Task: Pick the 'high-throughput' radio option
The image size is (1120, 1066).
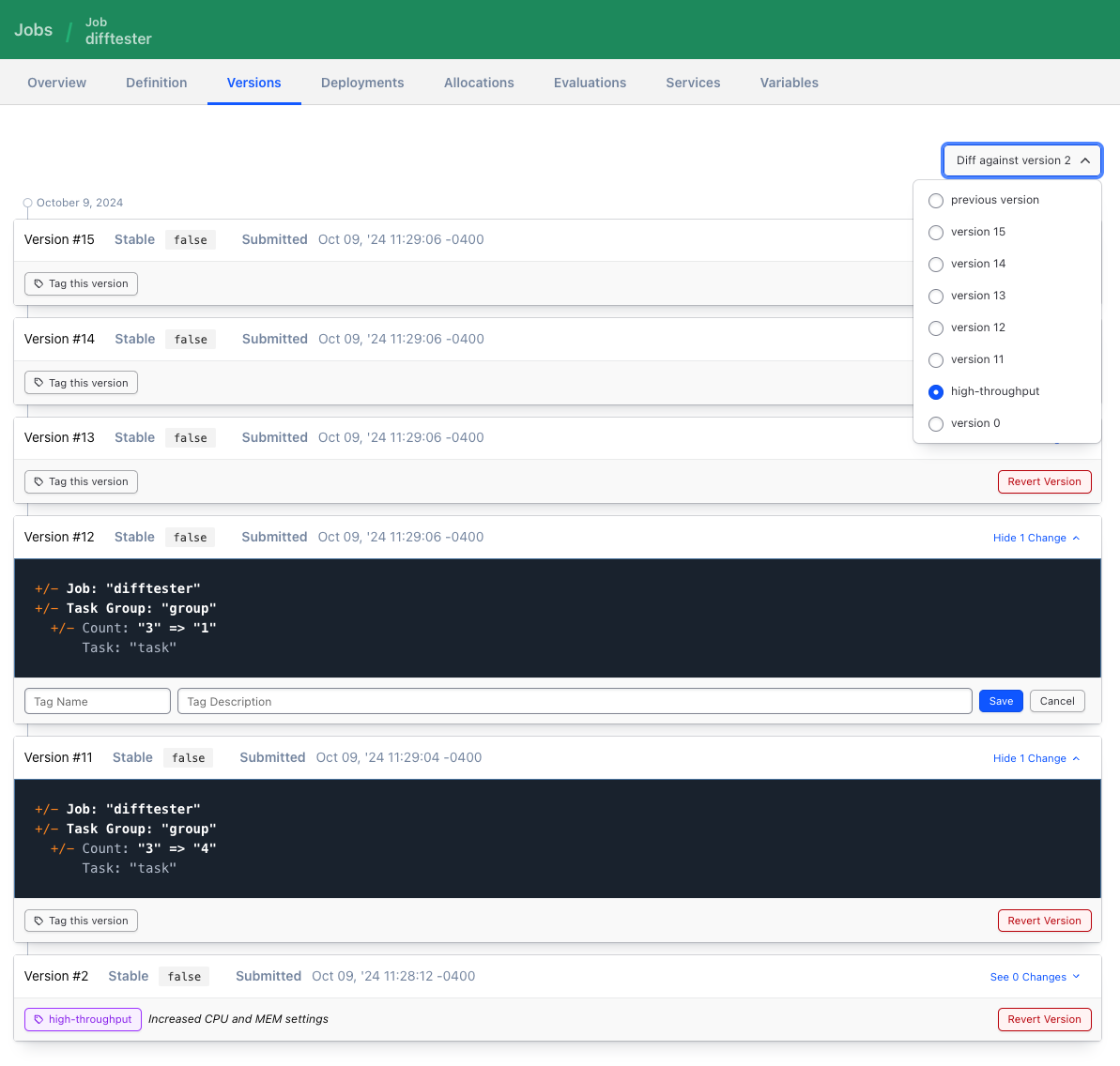Action: coord(936,391)
